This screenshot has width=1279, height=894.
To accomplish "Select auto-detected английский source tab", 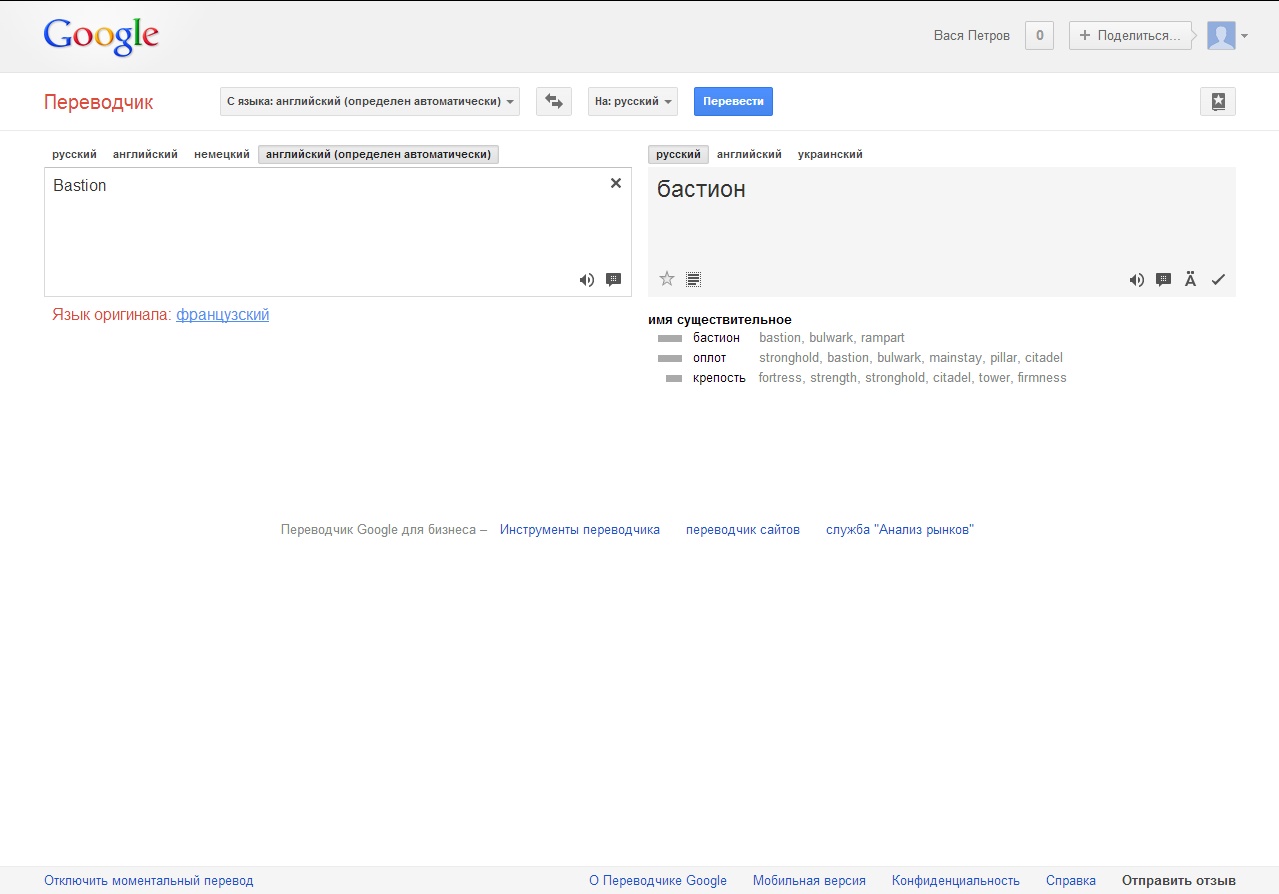I will click(378, 154).
